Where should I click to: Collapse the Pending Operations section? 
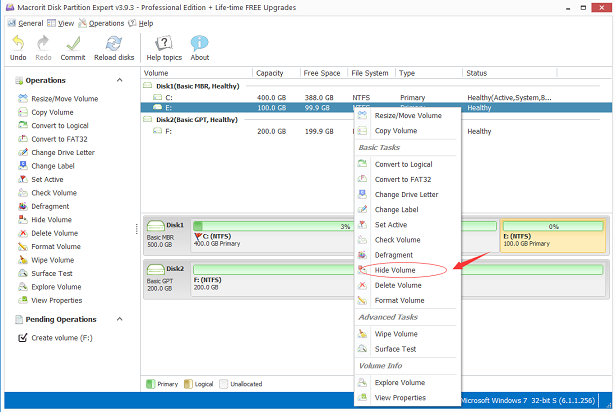pos(120,319)
